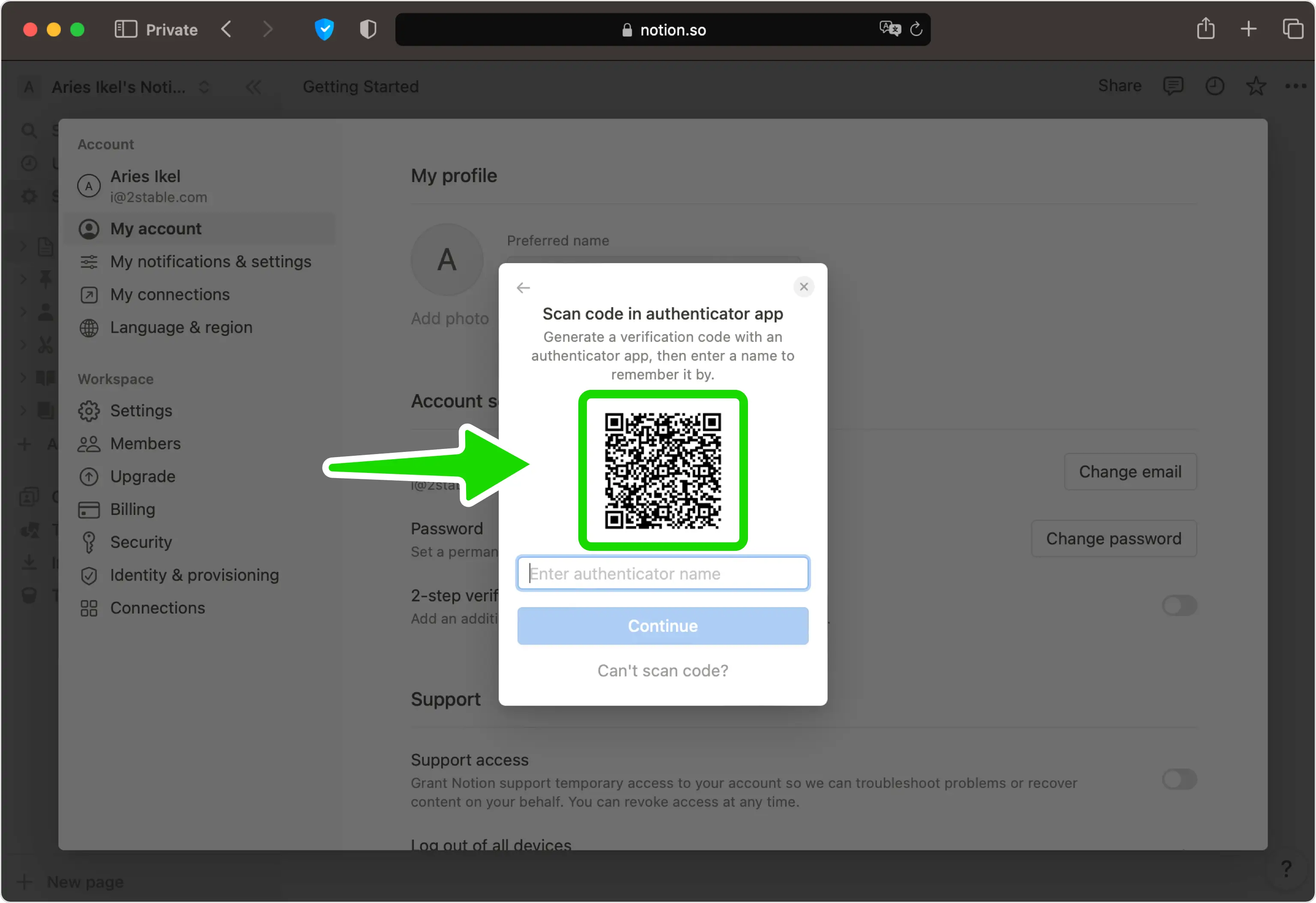Open the Safari share icon
This screenshot has width=1316, height=903.
pos(1205,28)
